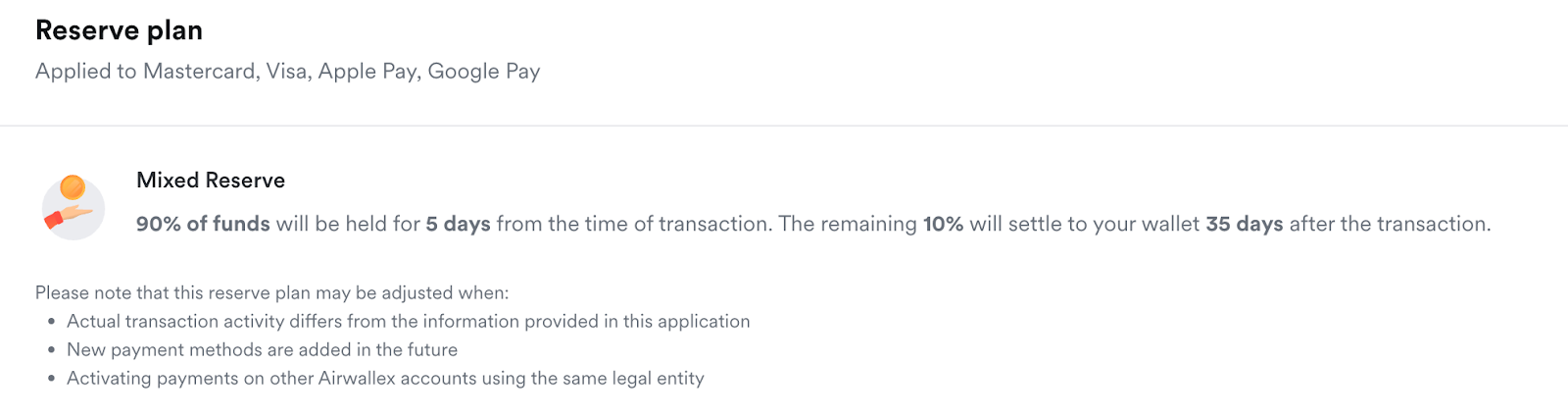
Task: Click Google Pay in the subtitle
Action: tap(484, 72)
